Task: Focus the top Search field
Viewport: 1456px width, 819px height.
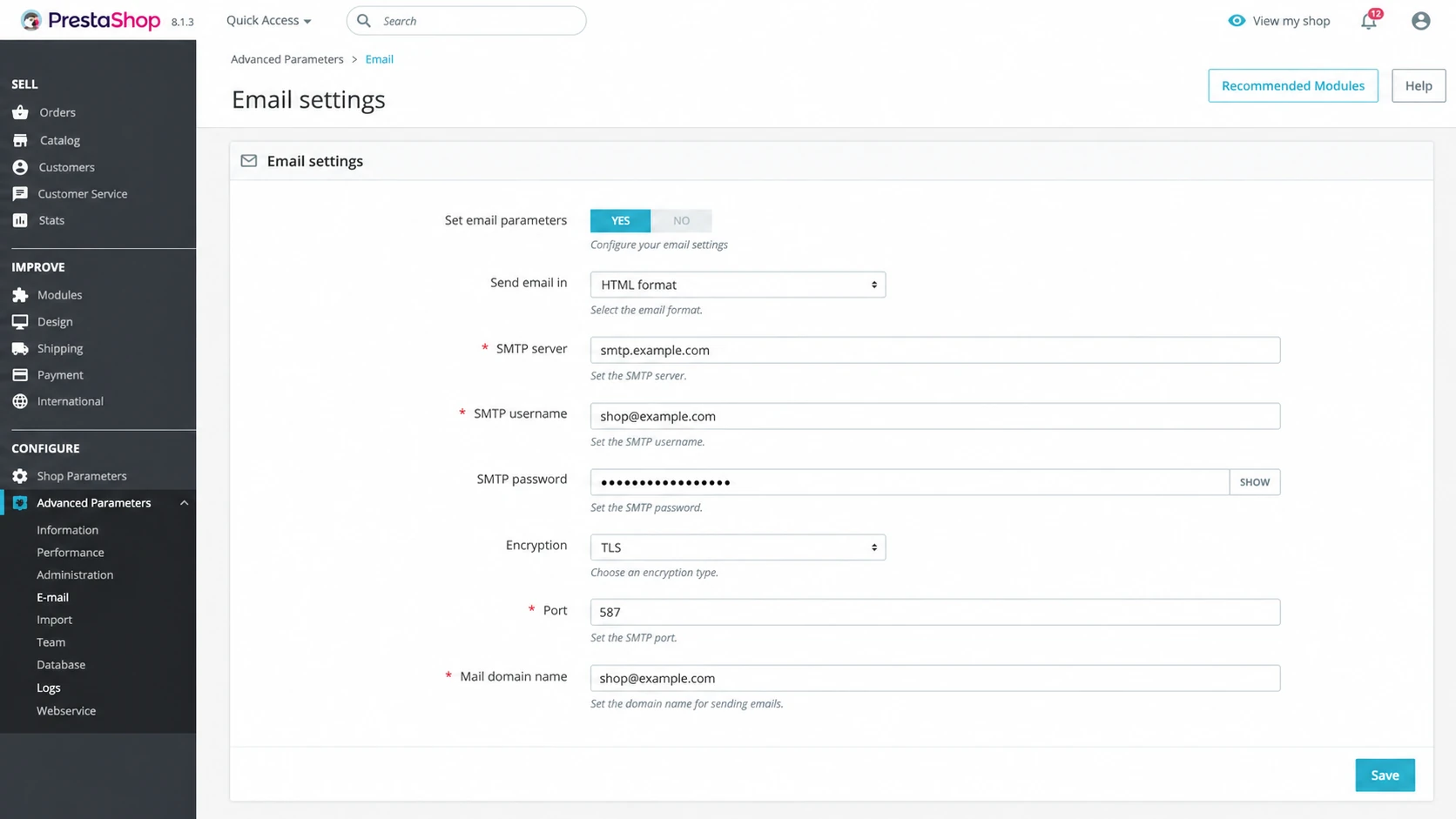Action: (x=467, y=21)
